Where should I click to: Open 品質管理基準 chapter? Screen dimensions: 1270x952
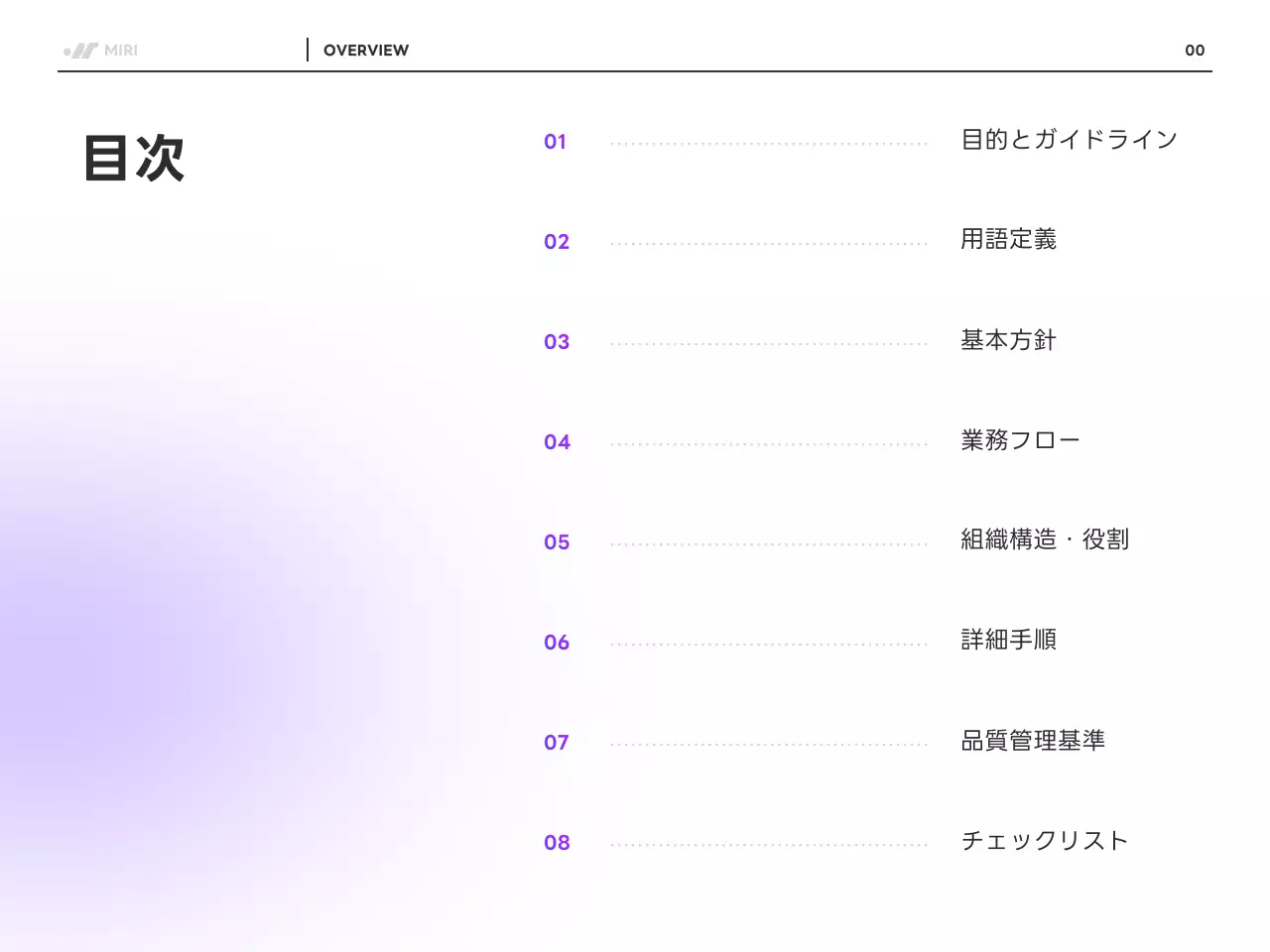point(1033,741)
